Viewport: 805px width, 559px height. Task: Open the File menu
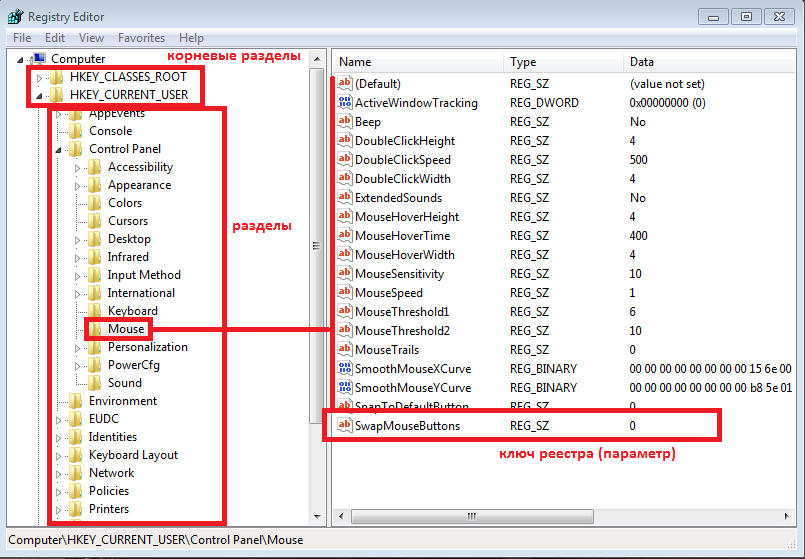click(22, 38)
